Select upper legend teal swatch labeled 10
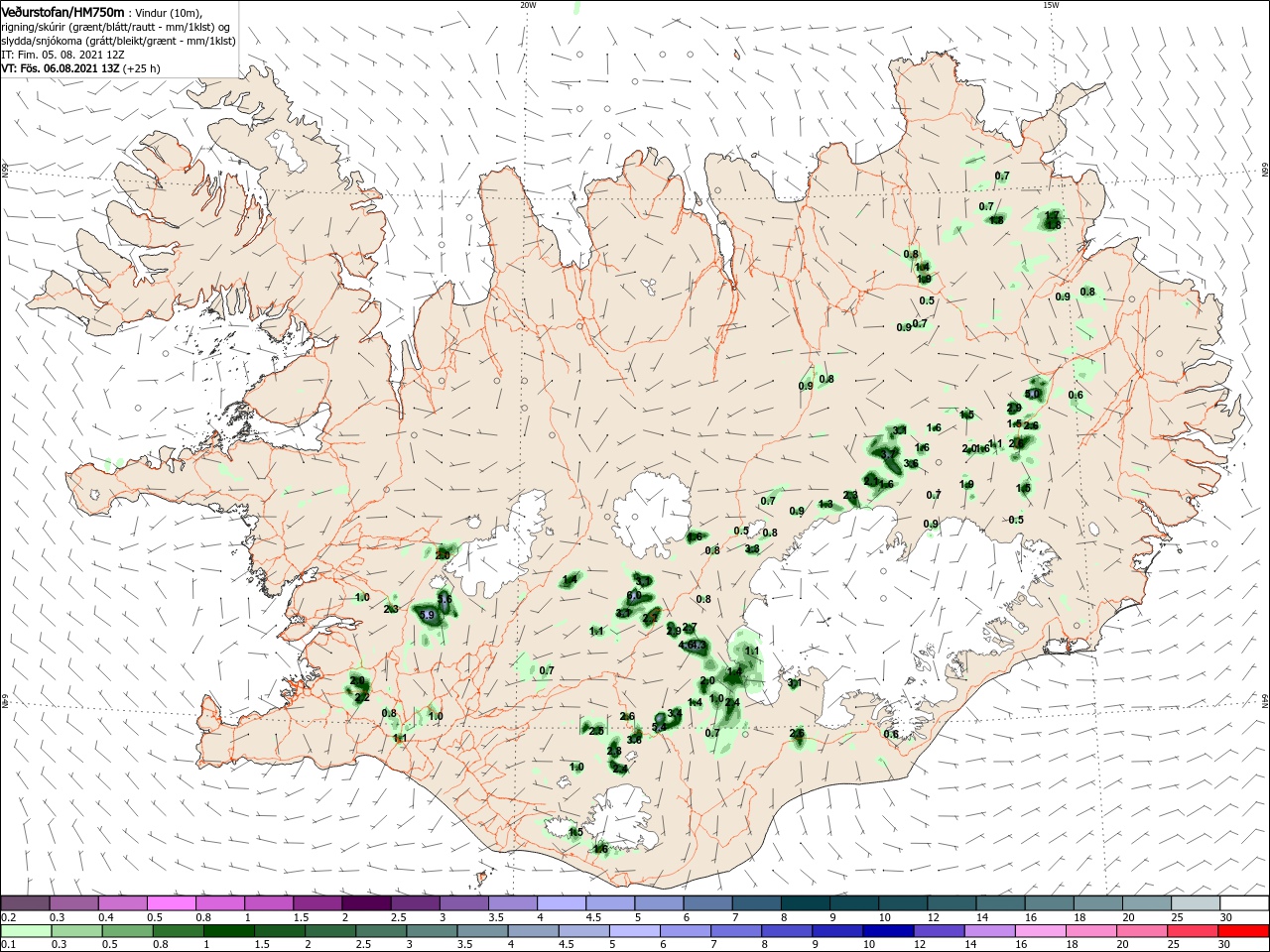Viewport: 1270px width, 952px height. (x=903, y=902)
